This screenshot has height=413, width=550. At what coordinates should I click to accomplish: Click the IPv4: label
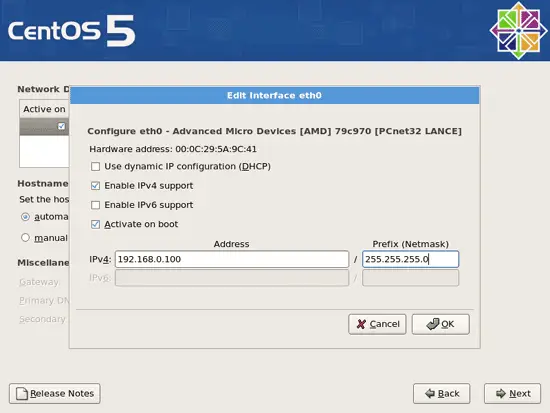100,259
